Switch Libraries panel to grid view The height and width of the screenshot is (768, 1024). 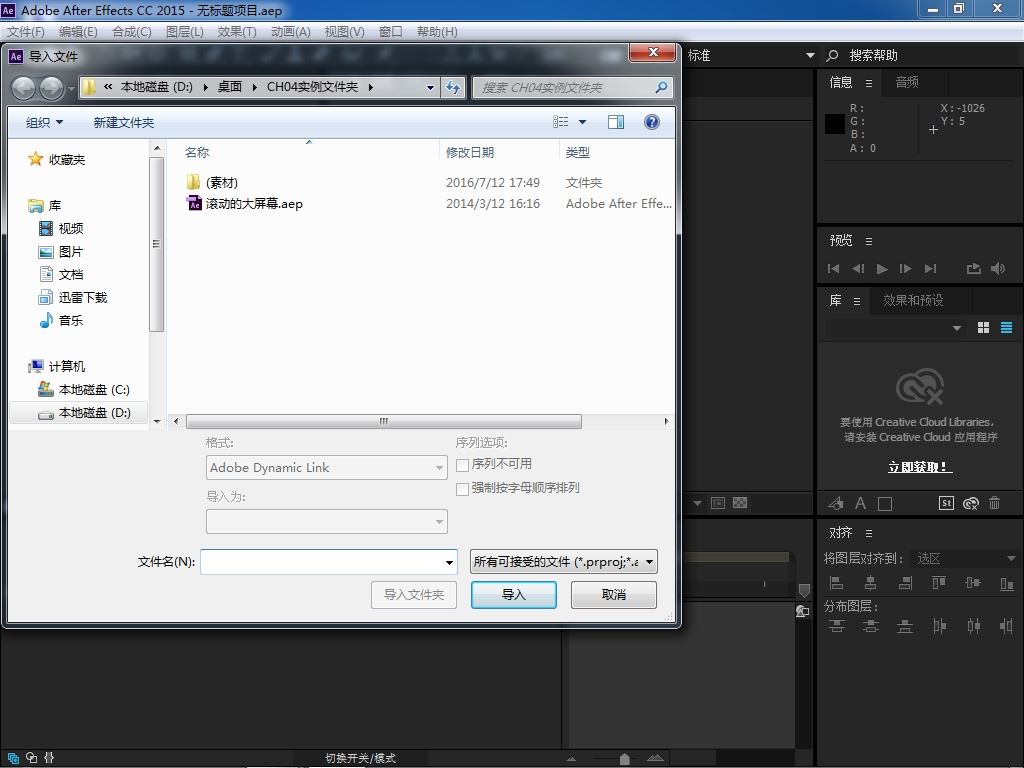point(984,328)
